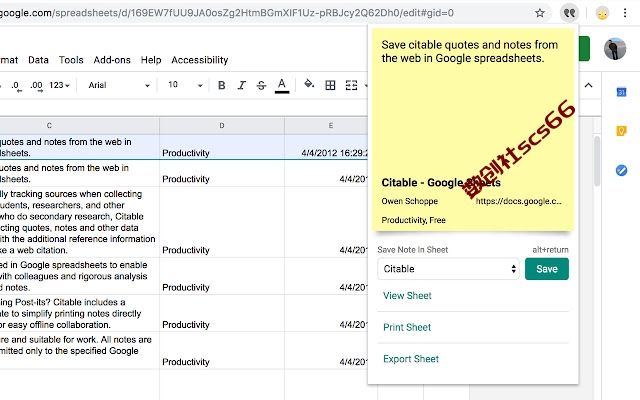Click the https://docs.google.c.. URL field
The image size is (640, 400).
(x=518, y=201)
